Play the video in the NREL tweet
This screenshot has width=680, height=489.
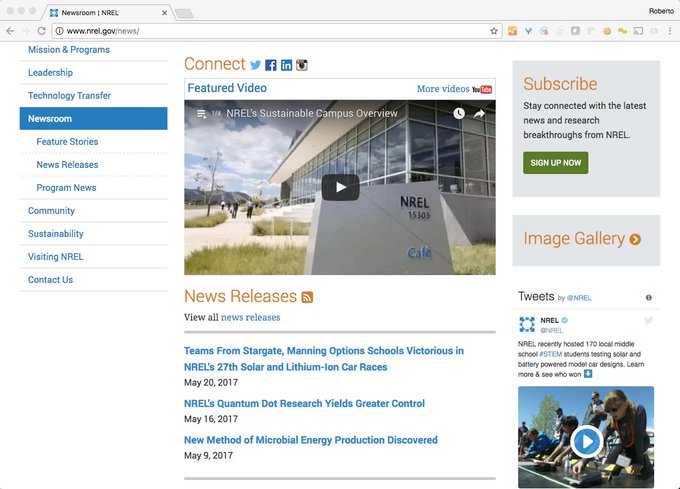586,441
